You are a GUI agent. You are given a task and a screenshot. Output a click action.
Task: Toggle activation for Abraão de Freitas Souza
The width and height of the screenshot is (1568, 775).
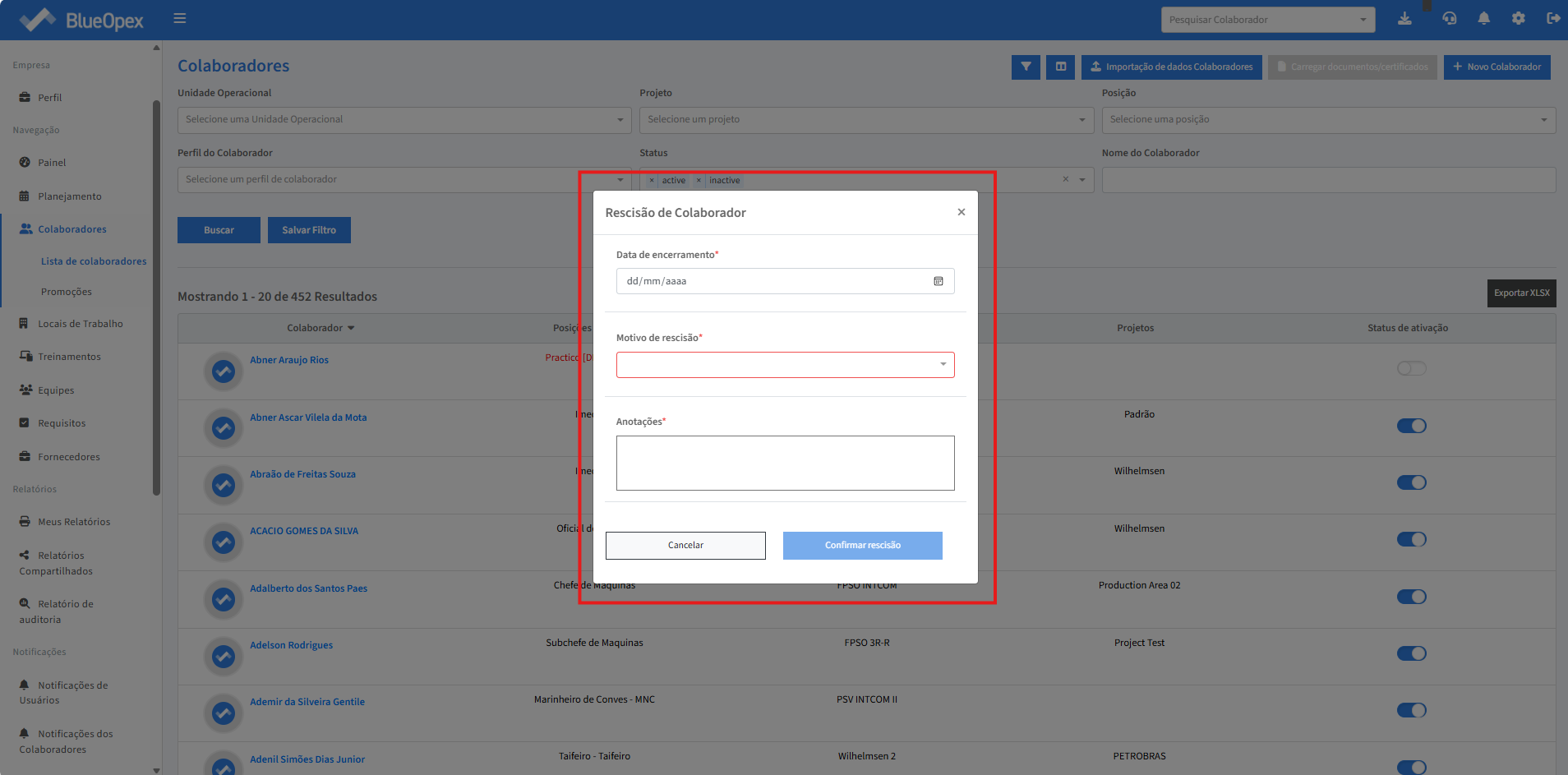pos(1412,482)
